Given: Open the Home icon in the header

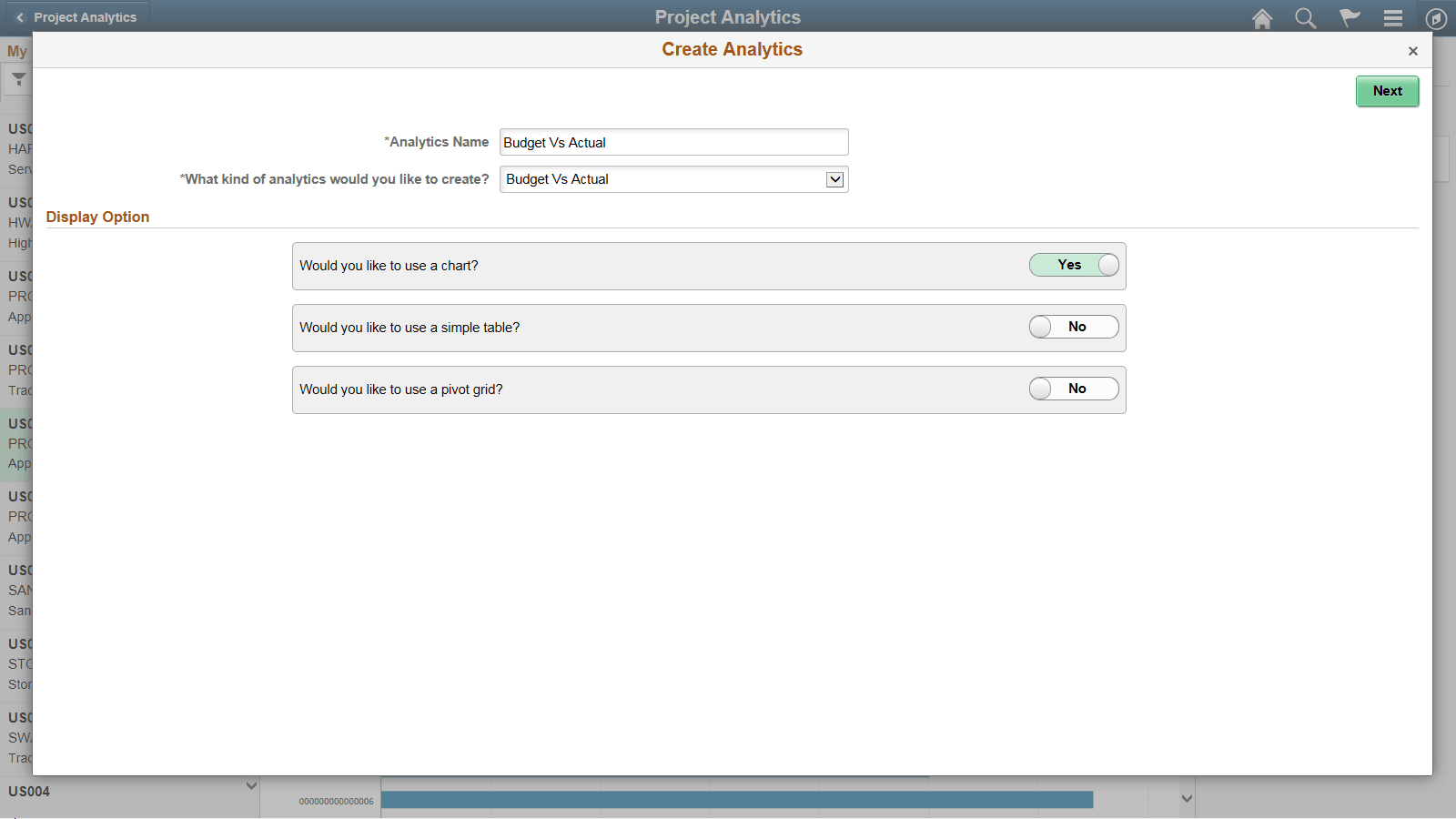Looking at the screenshot, I should pyautogui.click(x=1262, y=17).
